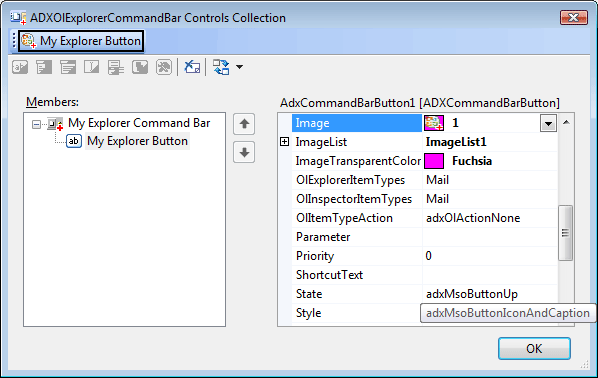Viewport: 598px width, 378px height.
Task: Collapse the My Explorer Command Bar node
Action: [36, 124]
